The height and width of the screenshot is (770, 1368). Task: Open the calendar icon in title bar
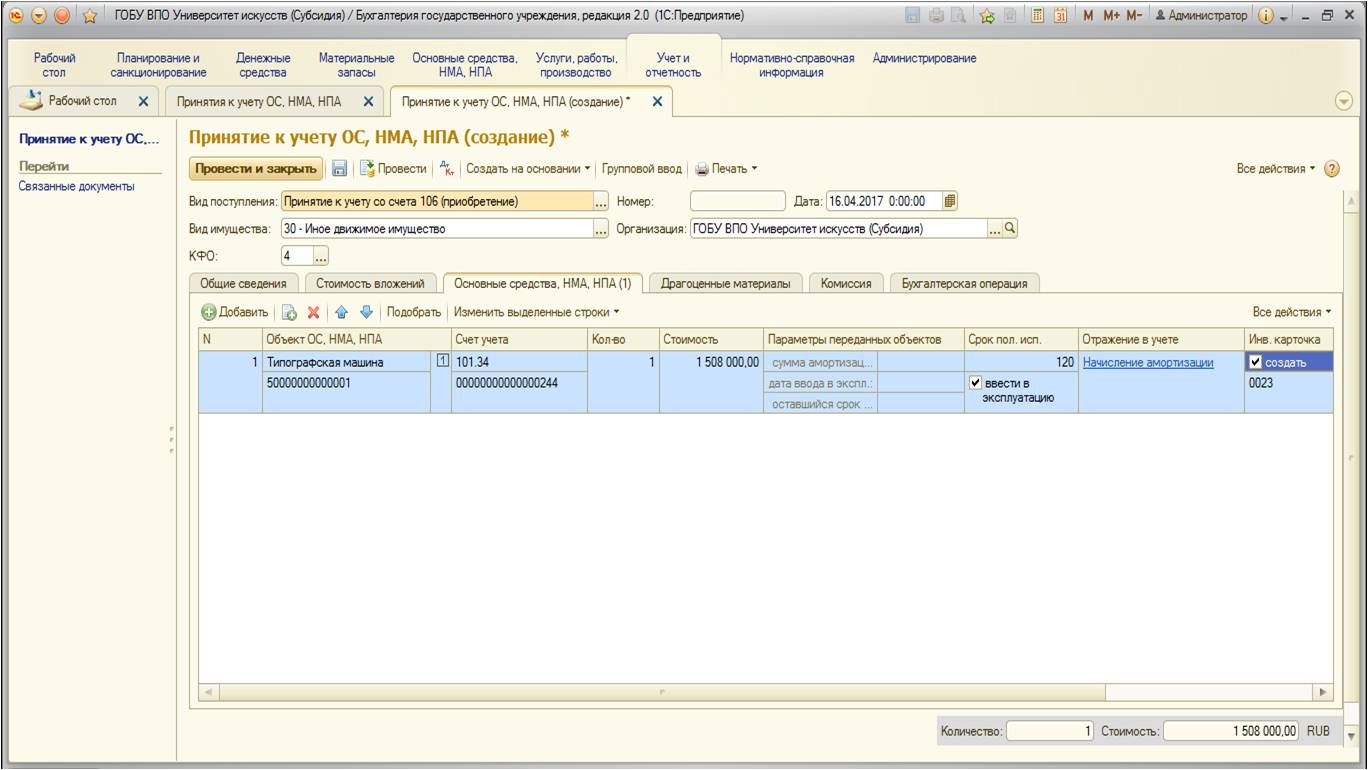(1060, 16)
